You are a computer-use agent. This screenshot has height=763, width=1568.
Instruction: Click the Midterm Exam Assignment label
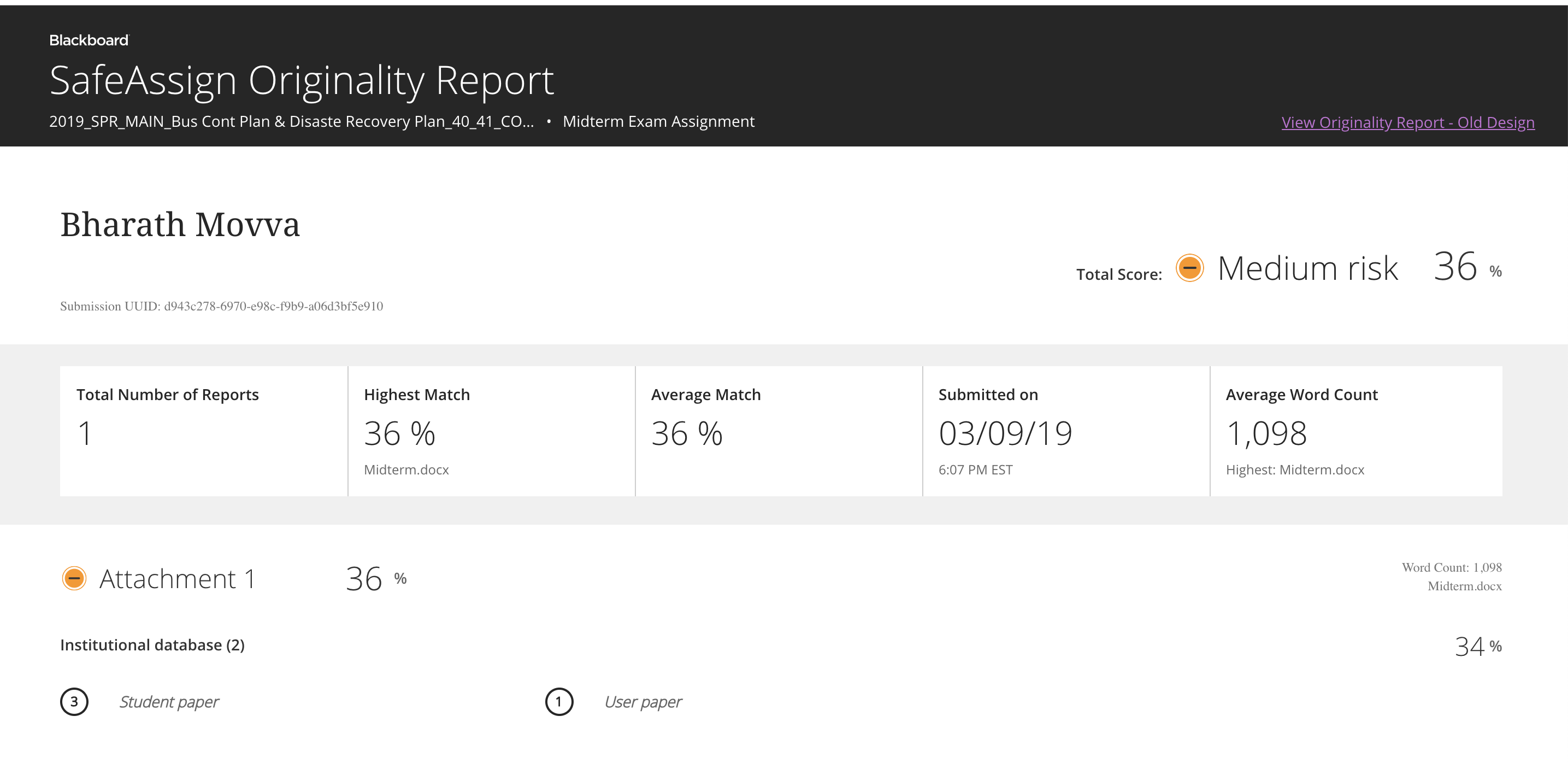(x=658, y=121)
